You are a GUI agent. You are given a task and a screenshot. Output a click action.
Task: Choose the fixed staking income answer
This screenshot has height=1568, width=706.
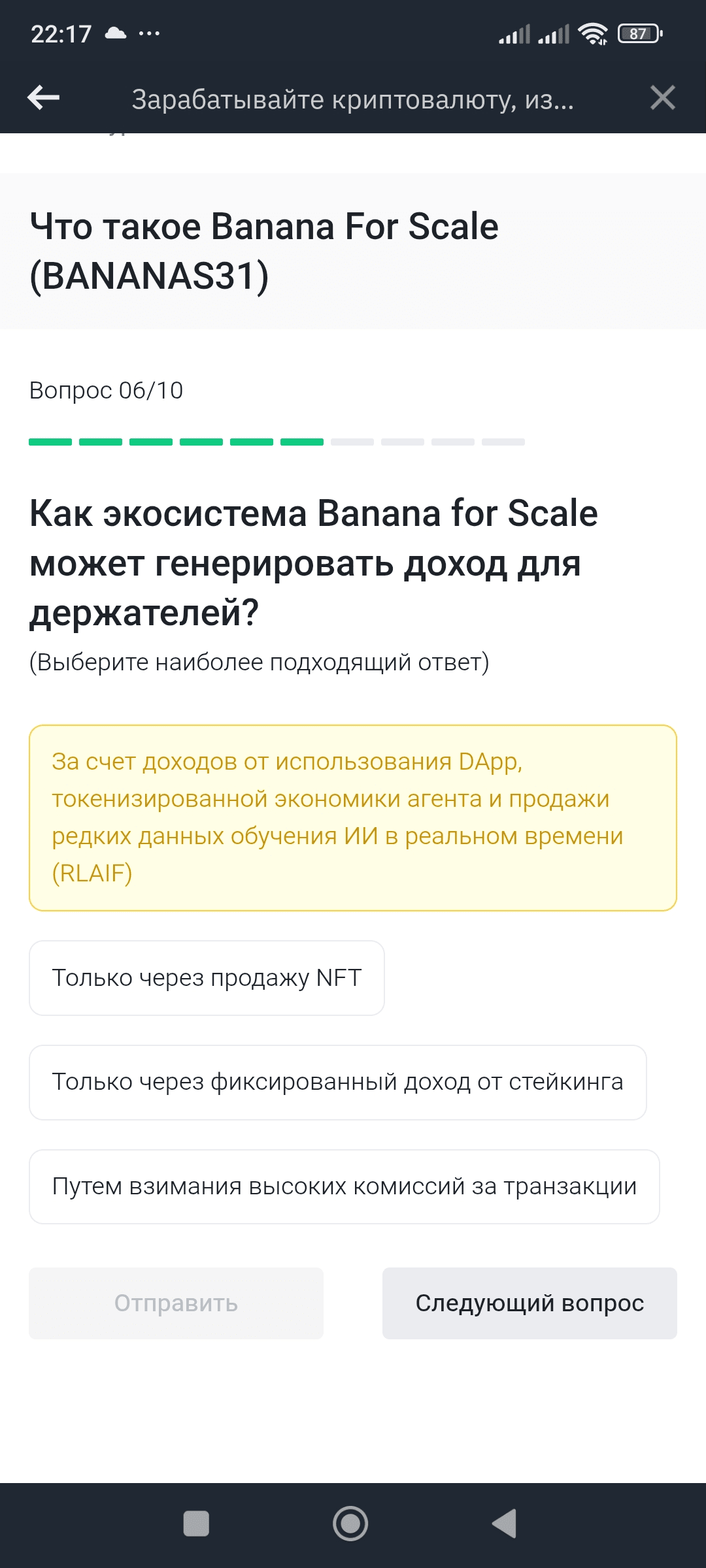pyautogui.click(x=337, y=1083)
